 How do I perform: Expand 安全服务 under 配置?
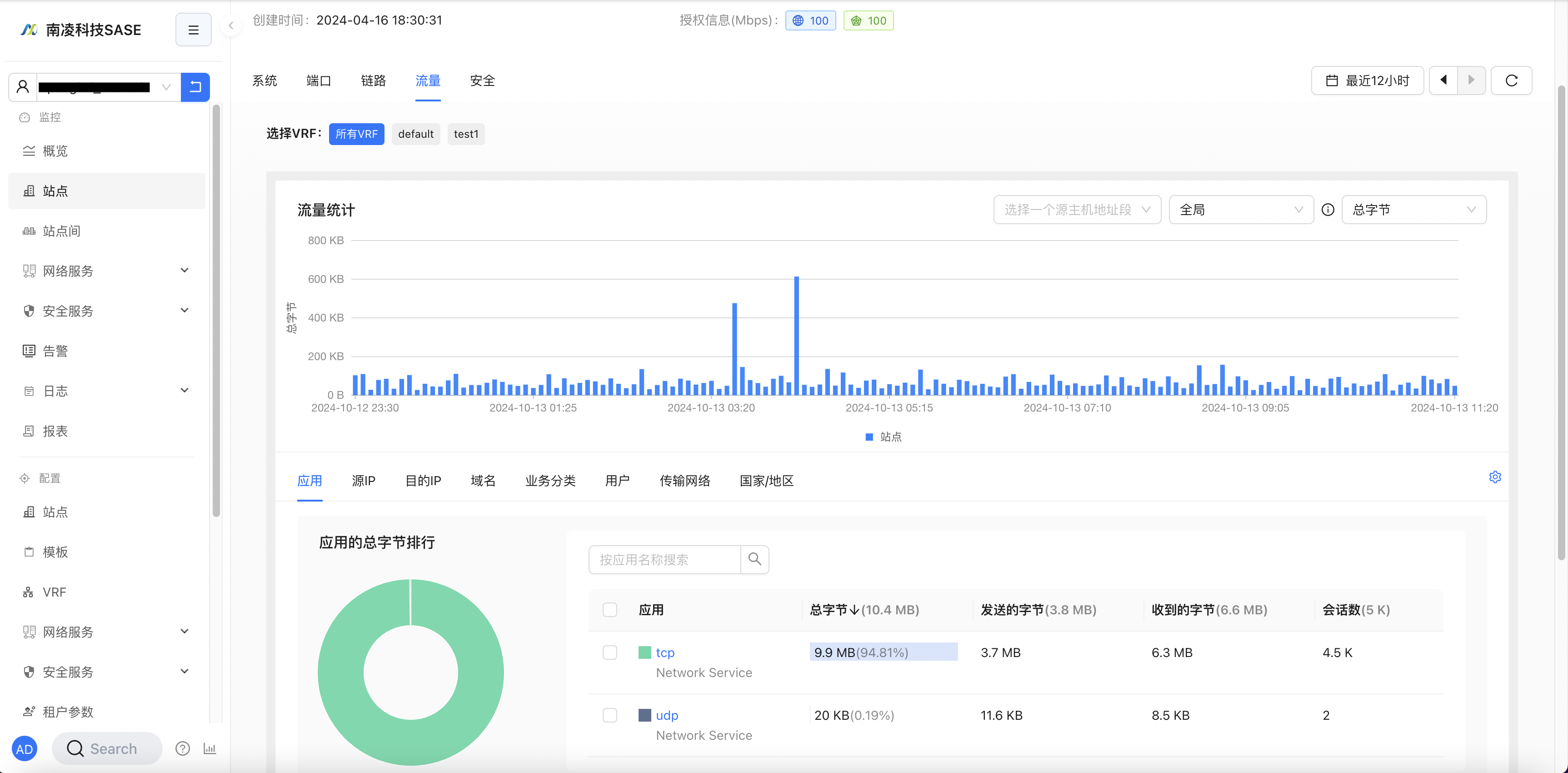point(106,672)
